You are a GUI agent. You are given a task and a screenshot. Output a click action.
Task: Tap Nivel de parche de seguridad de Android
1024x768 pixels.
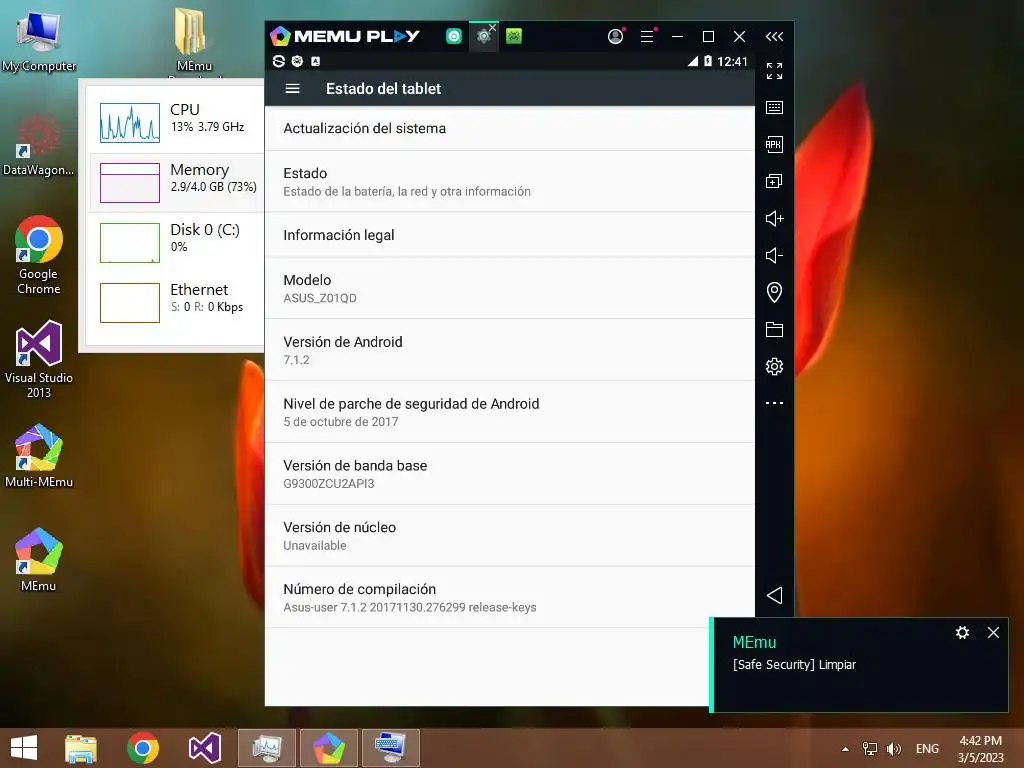pos(509,412)
